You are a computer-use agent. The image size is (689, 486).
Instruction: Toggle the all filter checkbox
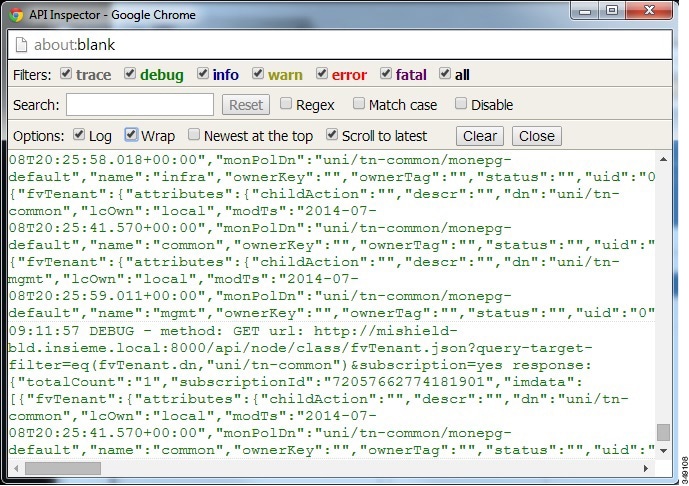445,73
